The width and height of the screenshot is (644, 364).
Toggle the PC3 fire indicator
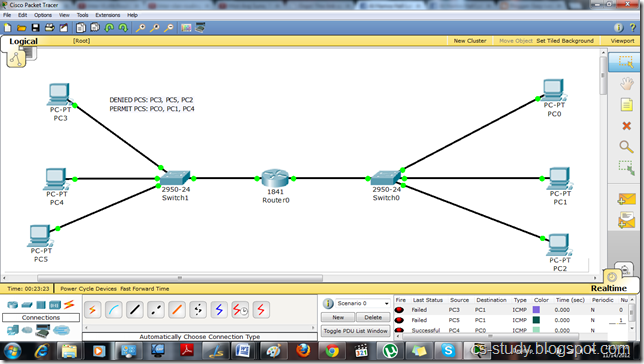point(399,310)
